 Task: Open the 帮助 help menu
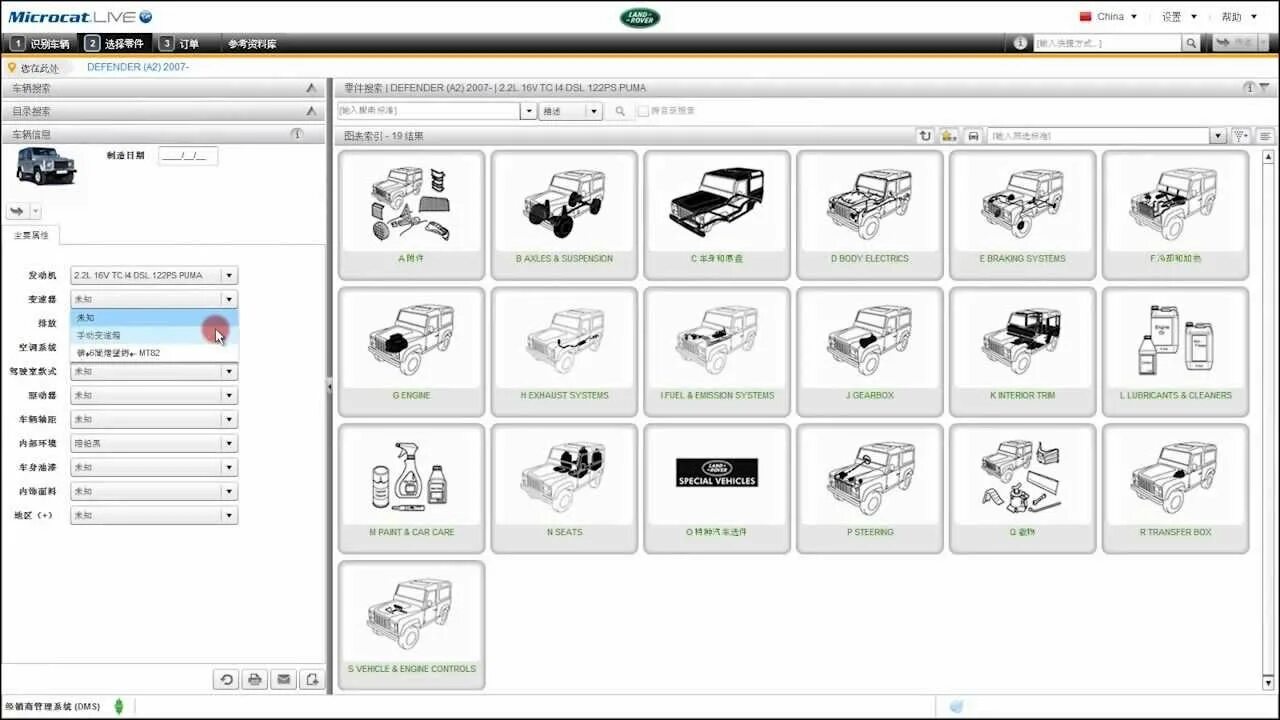1239,16
